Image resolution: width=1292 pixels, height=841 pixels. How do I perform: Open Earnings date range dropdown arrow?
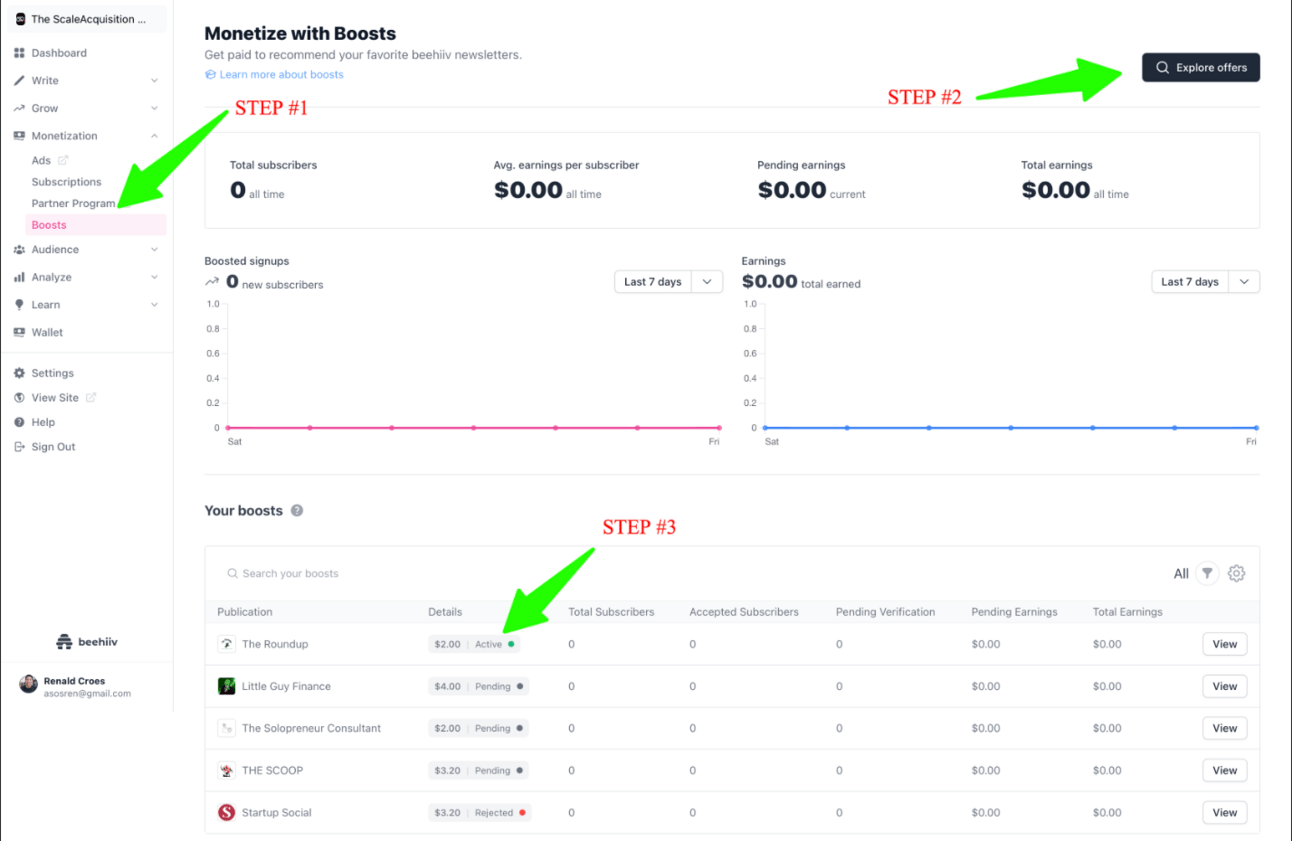[x=1244, y=282]
